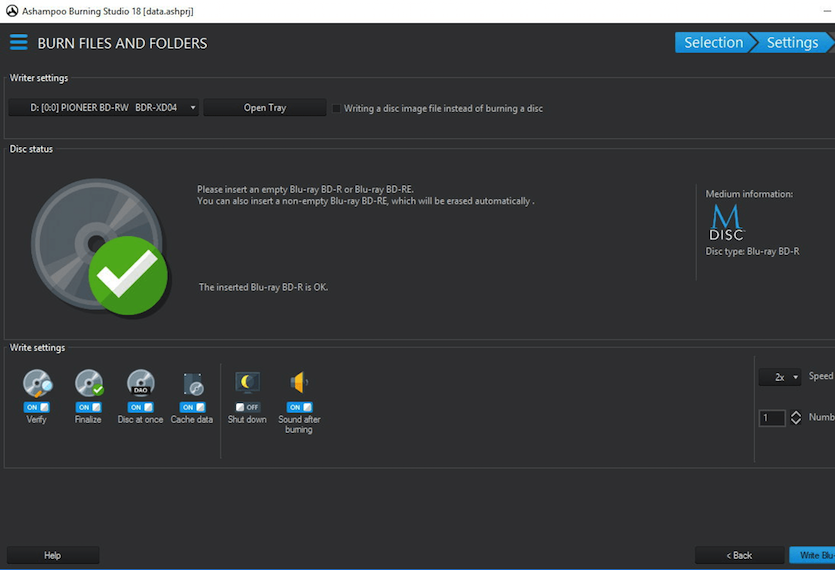Go to the Selection step tab

click(713, 43)
